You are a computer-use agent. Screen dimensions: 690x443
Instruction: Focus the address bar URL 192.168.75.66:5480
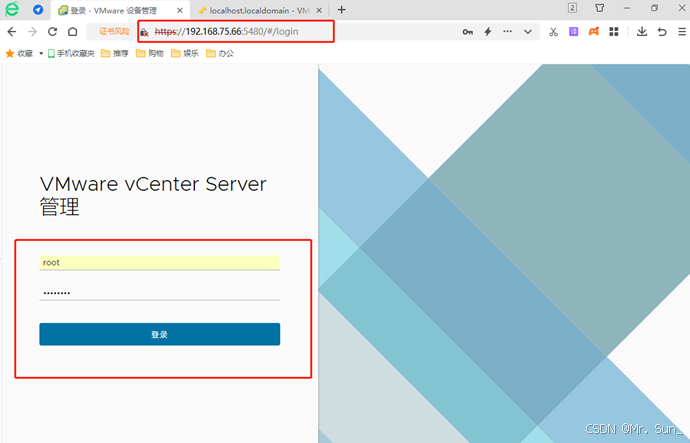coord(227,32)
